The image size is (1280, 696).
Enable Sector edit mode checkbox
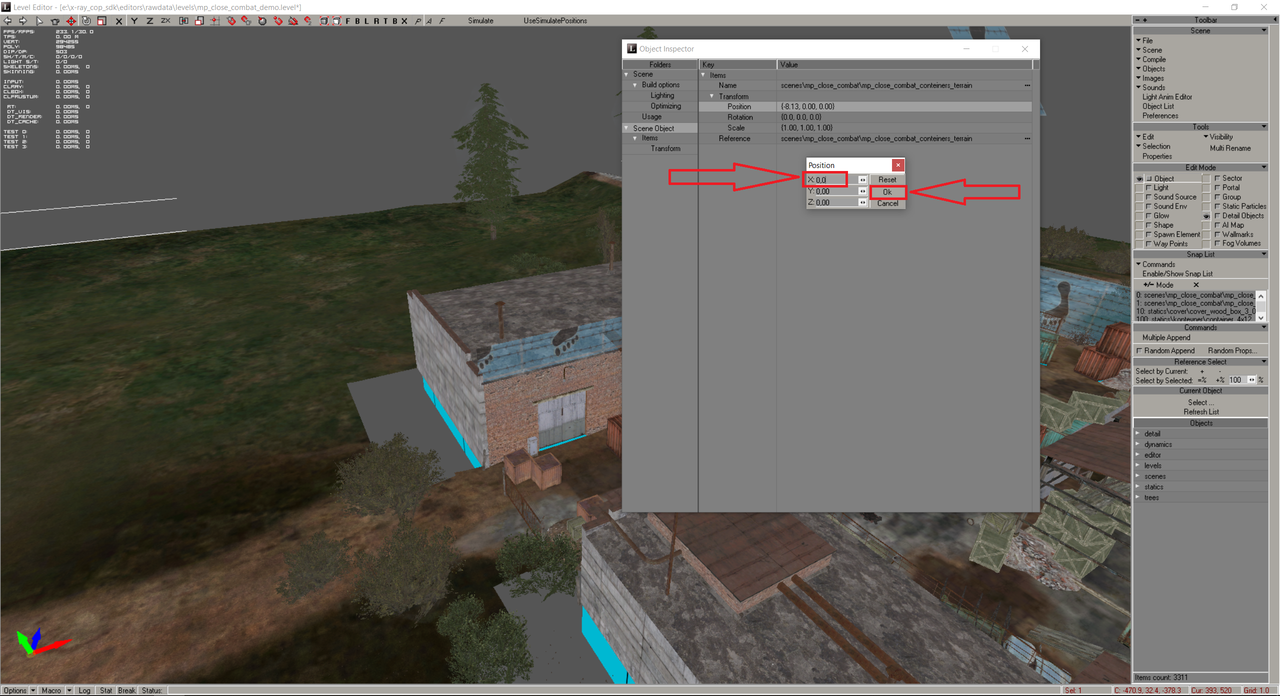pyautogui.click(x=1217, y=179)
